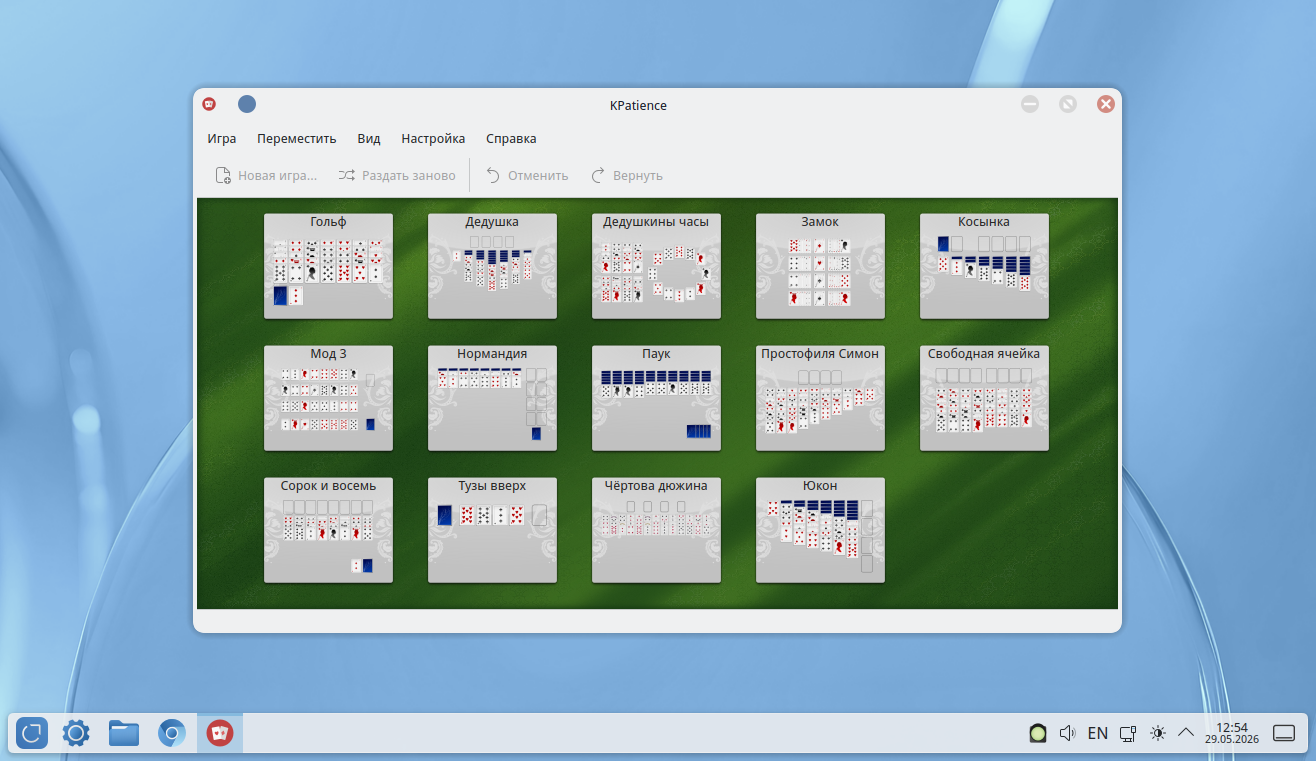Expand the hidden system tray icons arrow

(1186, 733)
